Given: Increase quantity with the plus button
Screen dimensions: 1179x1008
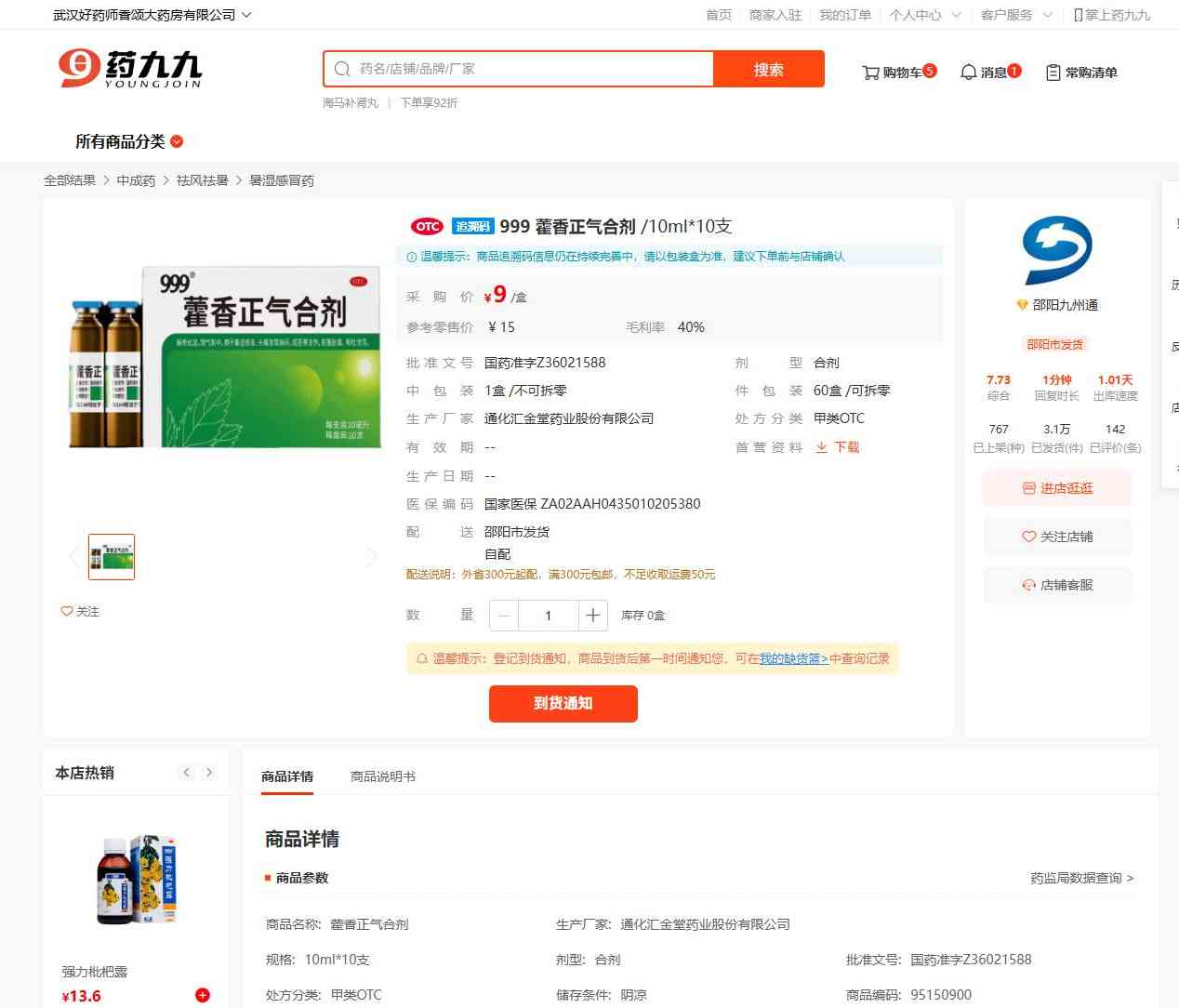Looking at the screenshot, I should [592, 616].
